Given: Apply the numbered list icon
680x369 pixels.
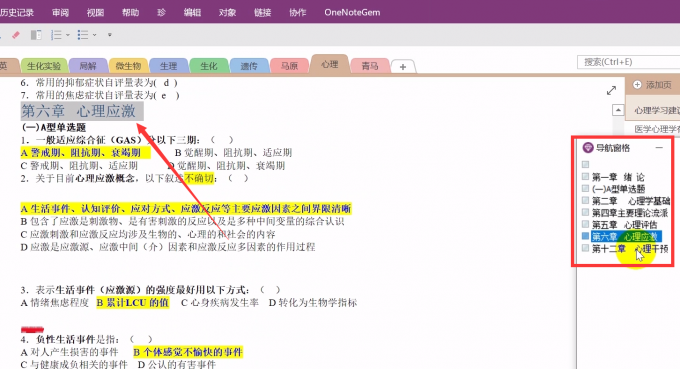Looking at the screenshot, I should pos(56,35).
